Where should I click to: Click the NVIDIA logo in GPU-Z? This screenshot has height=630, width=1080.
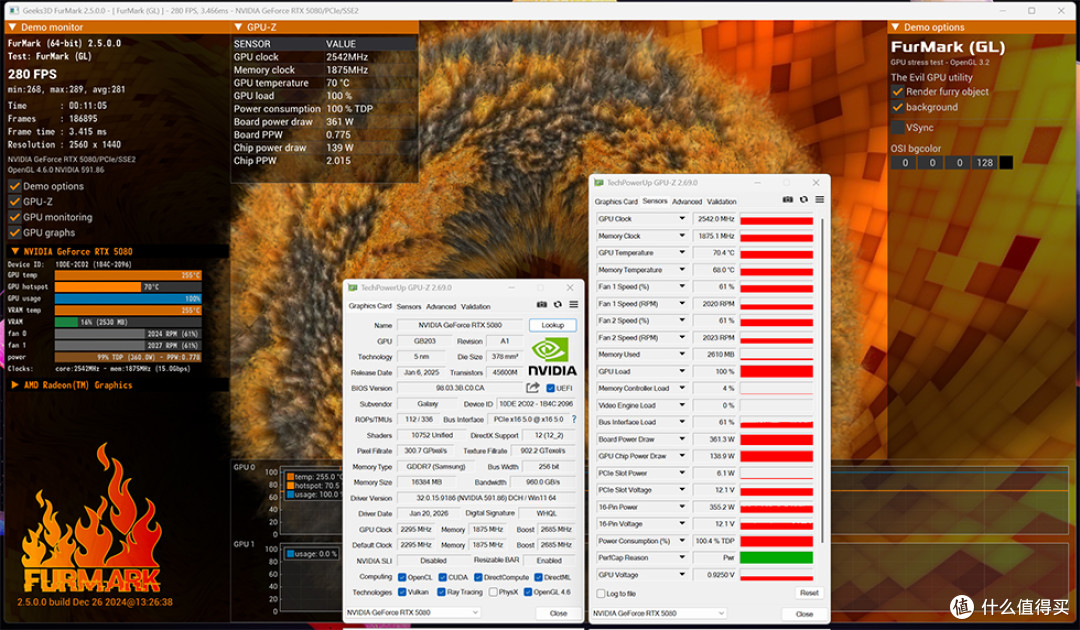pyautogui.click(x=552, y=356)
